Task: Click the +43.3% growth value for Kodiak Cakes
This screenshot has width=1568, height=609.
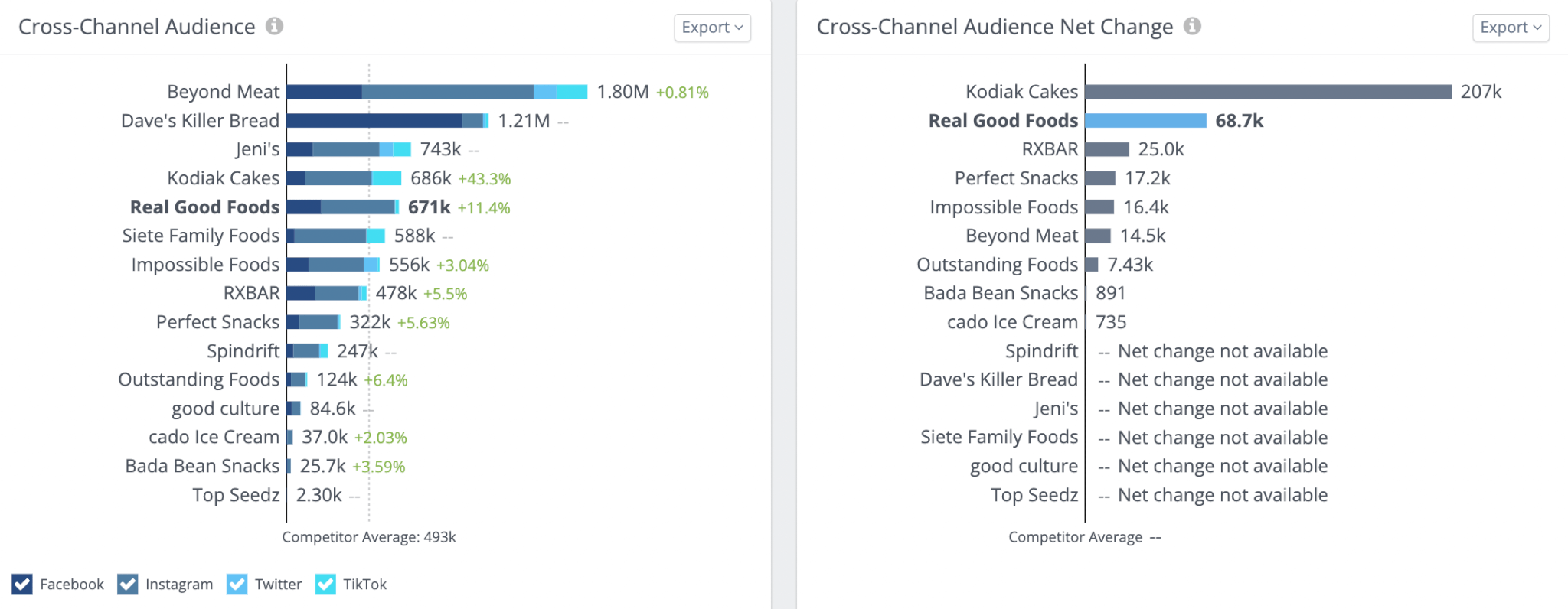Action: click(485, 178)
